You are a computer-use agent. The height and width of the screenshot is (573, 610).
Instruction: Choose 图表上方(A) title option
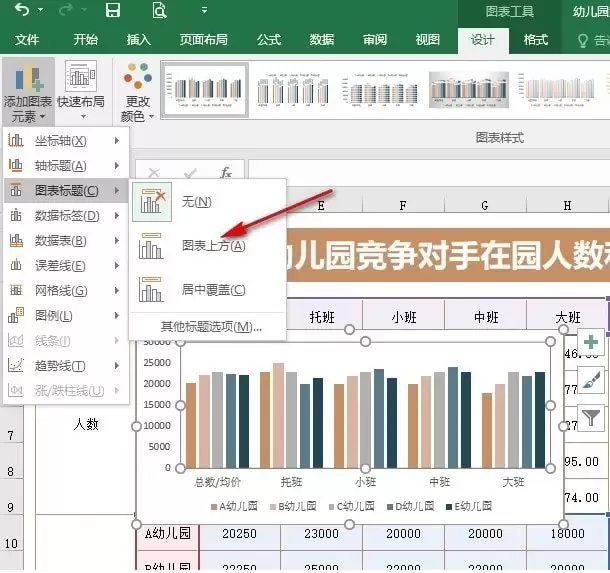tap(207, 246)
